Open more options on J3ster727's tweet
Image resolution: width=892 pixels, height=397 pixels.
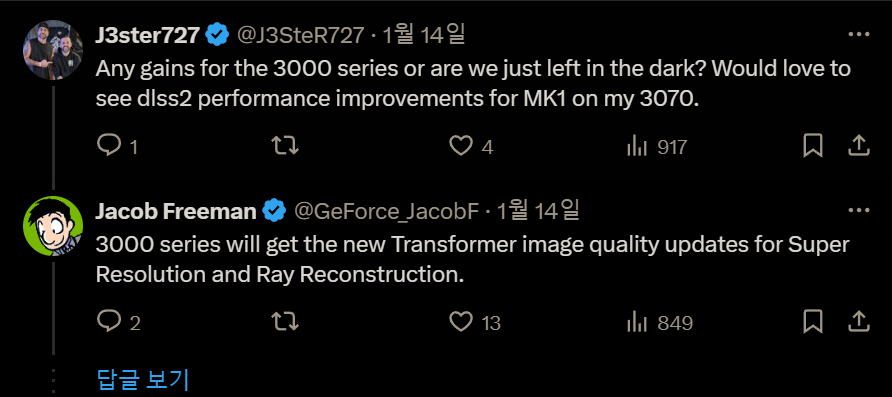(858, 35)
